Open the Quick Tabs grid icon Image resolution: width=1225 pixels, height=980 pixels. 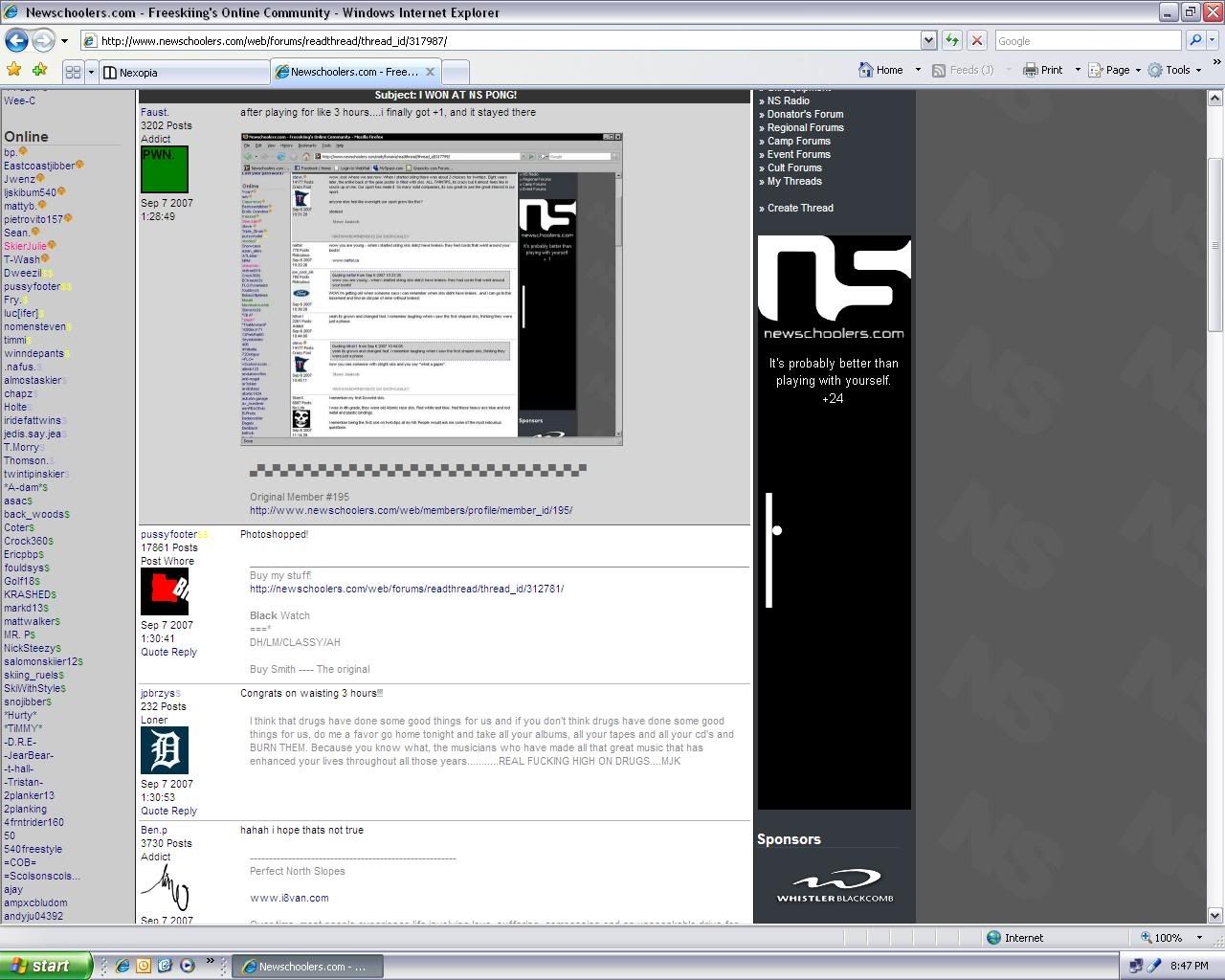[73, 72]
